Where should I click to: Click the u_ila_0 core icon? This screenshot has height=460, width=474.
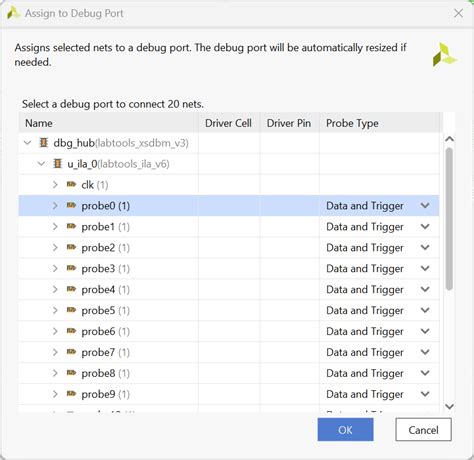[x=57, y=164]
